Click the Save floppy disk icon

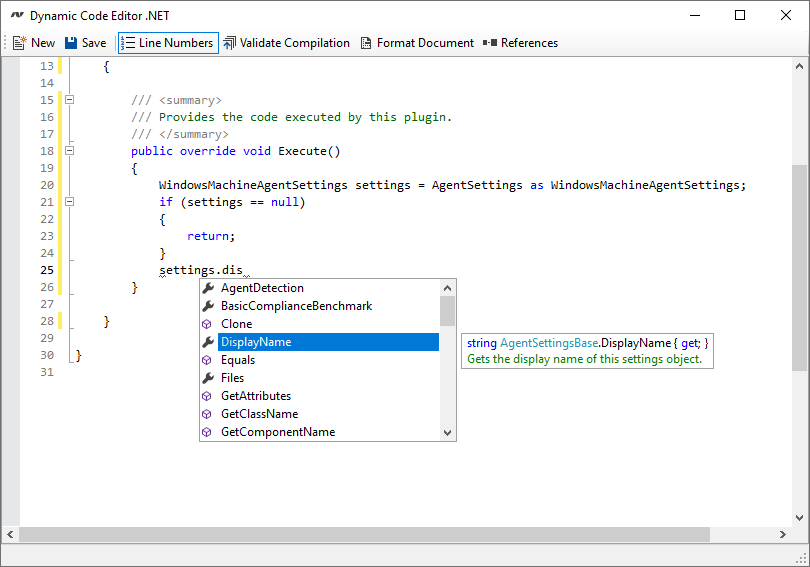tap(71, 43)
